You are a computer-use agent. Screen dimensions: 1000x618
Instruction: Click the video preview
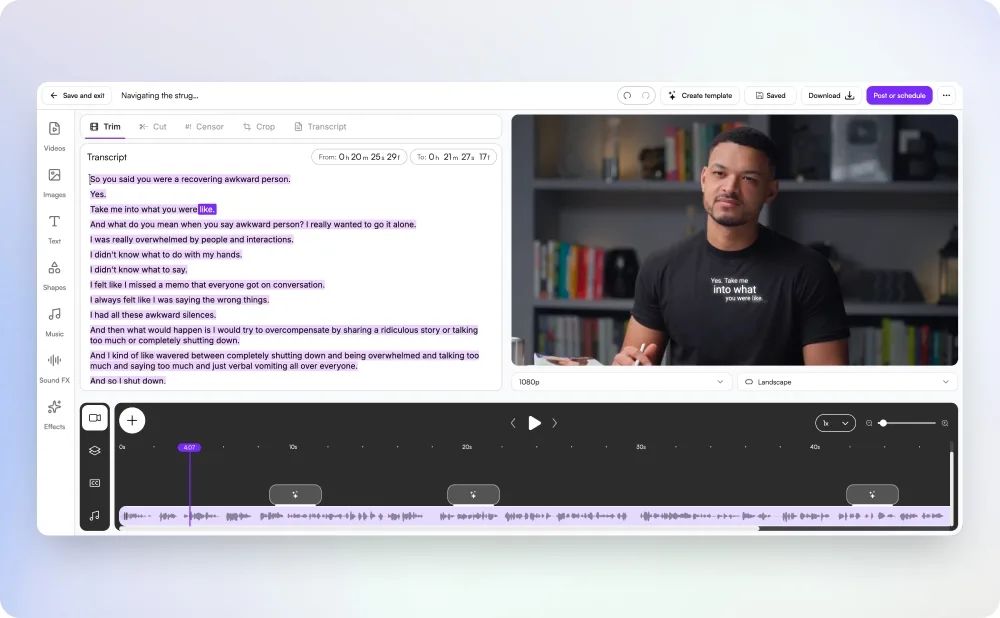tap(735, 240)
